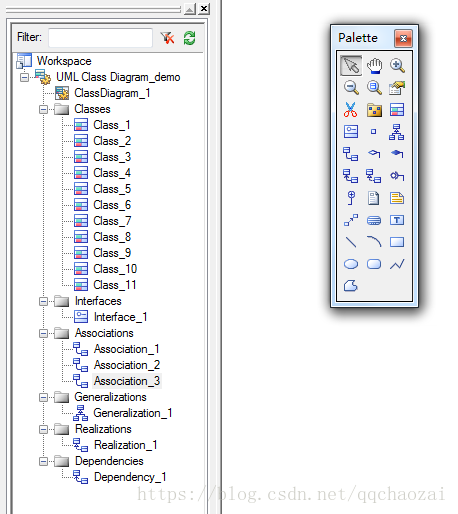This screenshot has height=514, width=458.
Task: Pick the Require Link tool
Action: point(397,176)
